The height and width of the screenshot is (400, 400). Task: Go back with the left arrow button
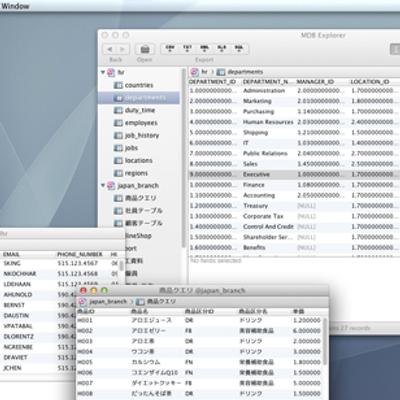coord(109,49)
